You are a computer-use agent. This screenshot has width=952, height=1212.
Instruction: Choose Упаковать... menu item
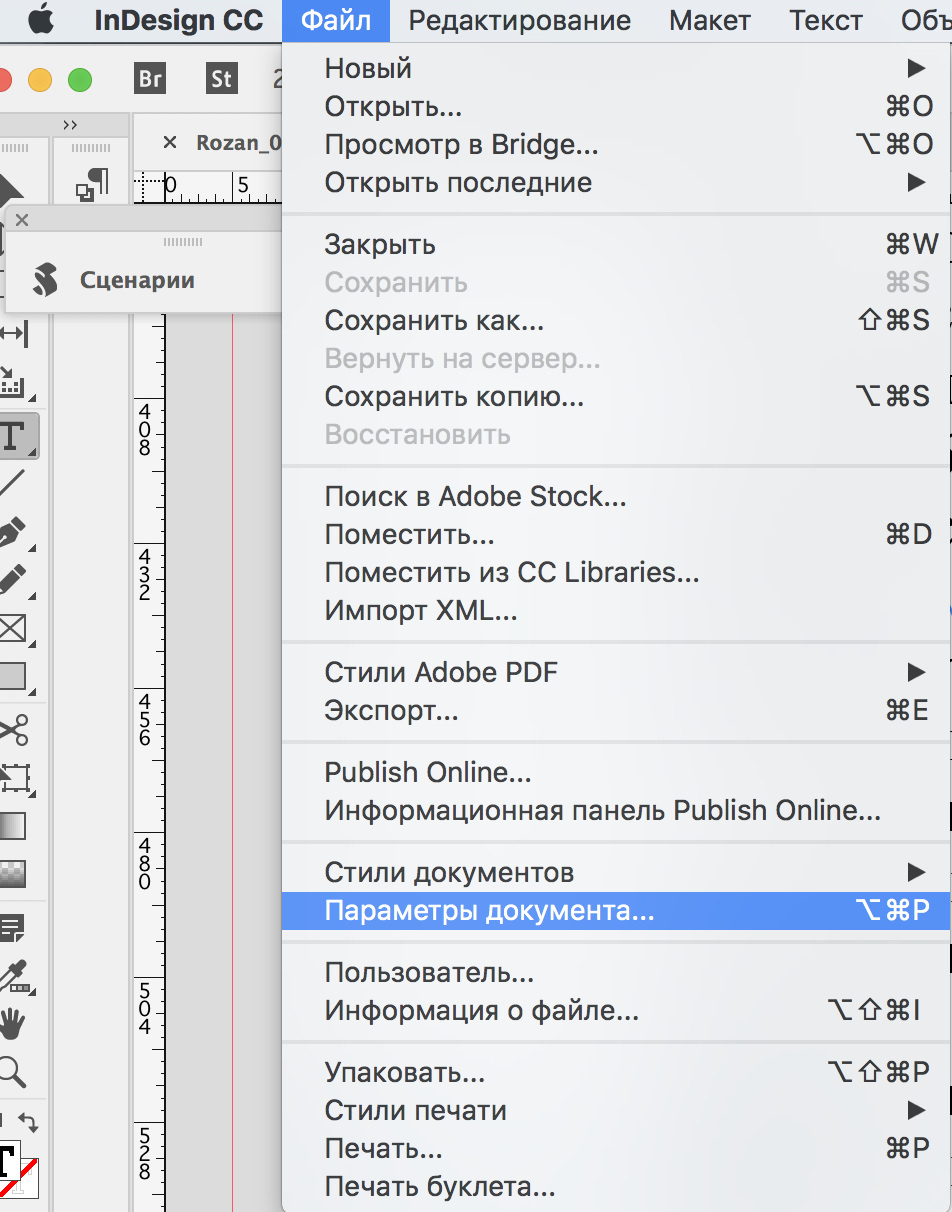point(615,1073)
